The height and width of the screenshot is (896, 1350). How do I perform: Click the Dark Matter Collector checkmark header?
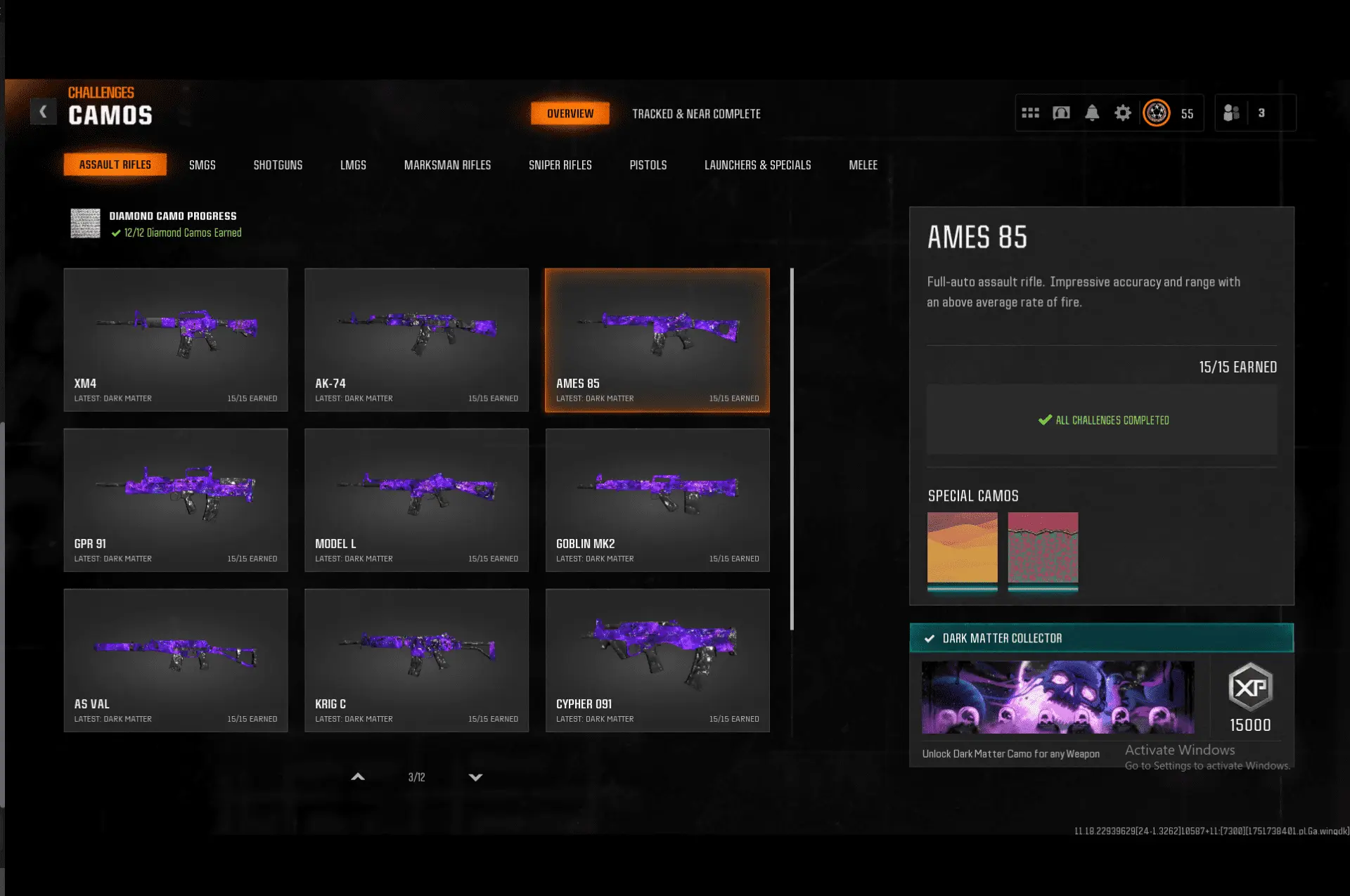tap(930, 638)
